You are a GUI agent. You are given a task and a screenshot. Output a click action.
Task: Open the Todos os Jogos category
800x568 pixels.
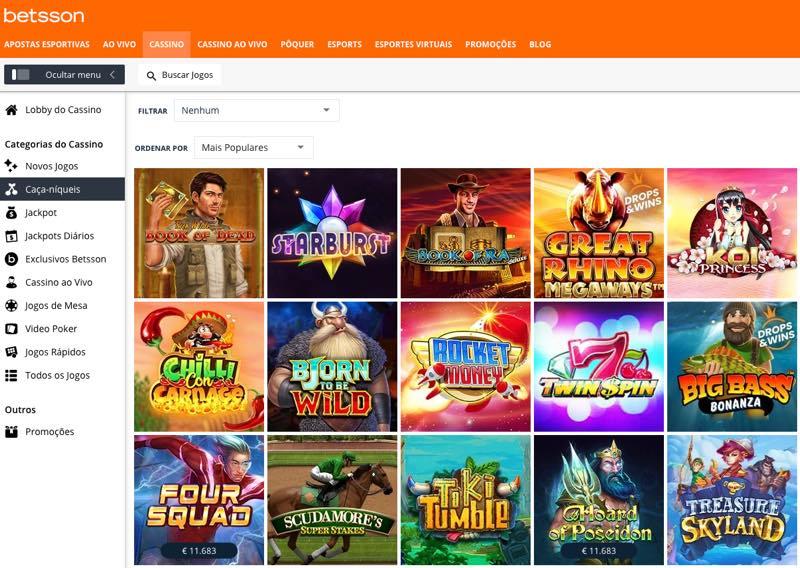[57, 376]
